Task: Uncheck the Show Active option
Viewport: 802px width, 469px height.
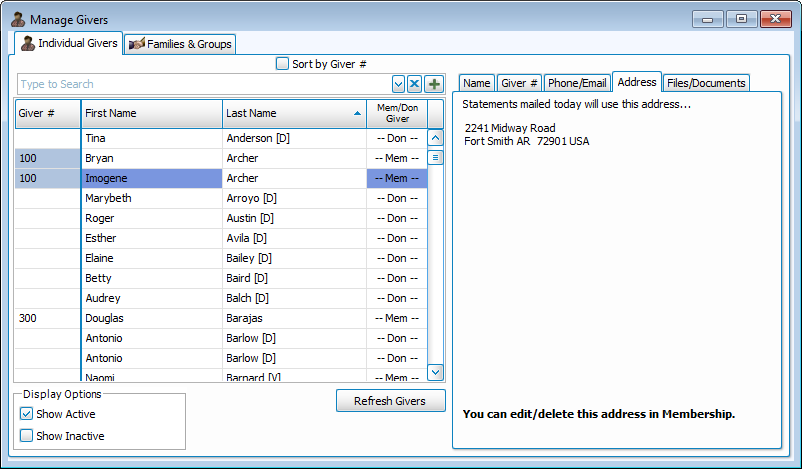Action: tap(27, 414)
